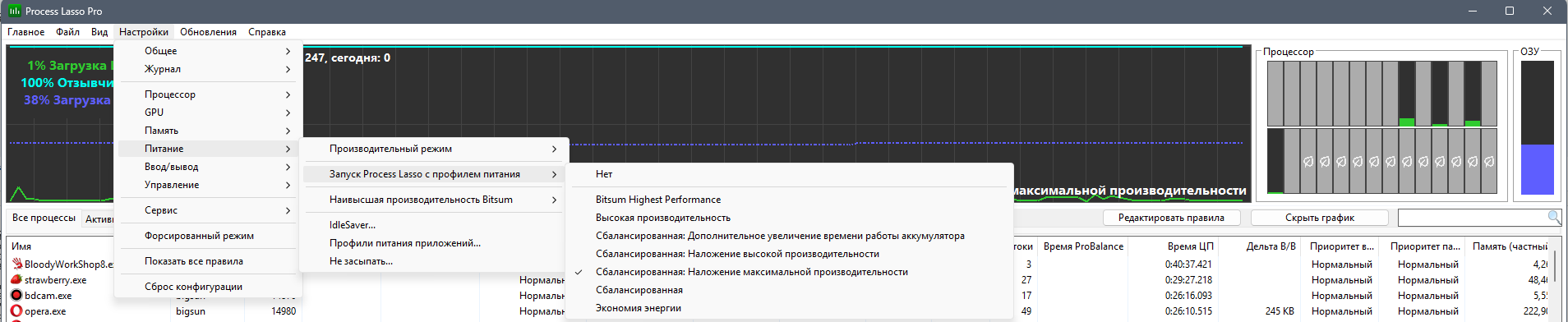
Task: Choose Показать все правила
Action: click(208, 261)
